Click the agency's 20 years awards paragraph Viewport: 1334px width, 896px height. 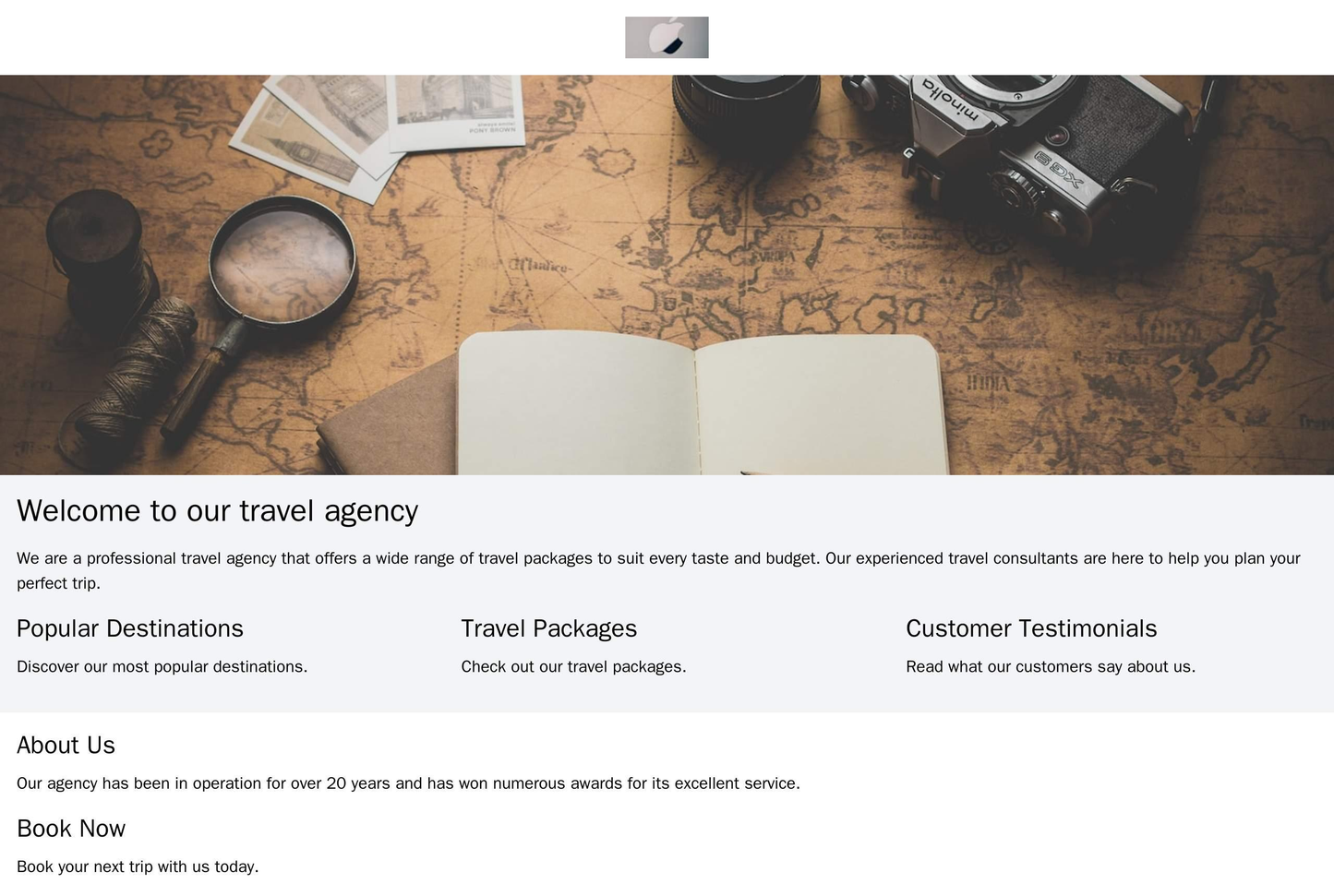(x=408, y=783)
